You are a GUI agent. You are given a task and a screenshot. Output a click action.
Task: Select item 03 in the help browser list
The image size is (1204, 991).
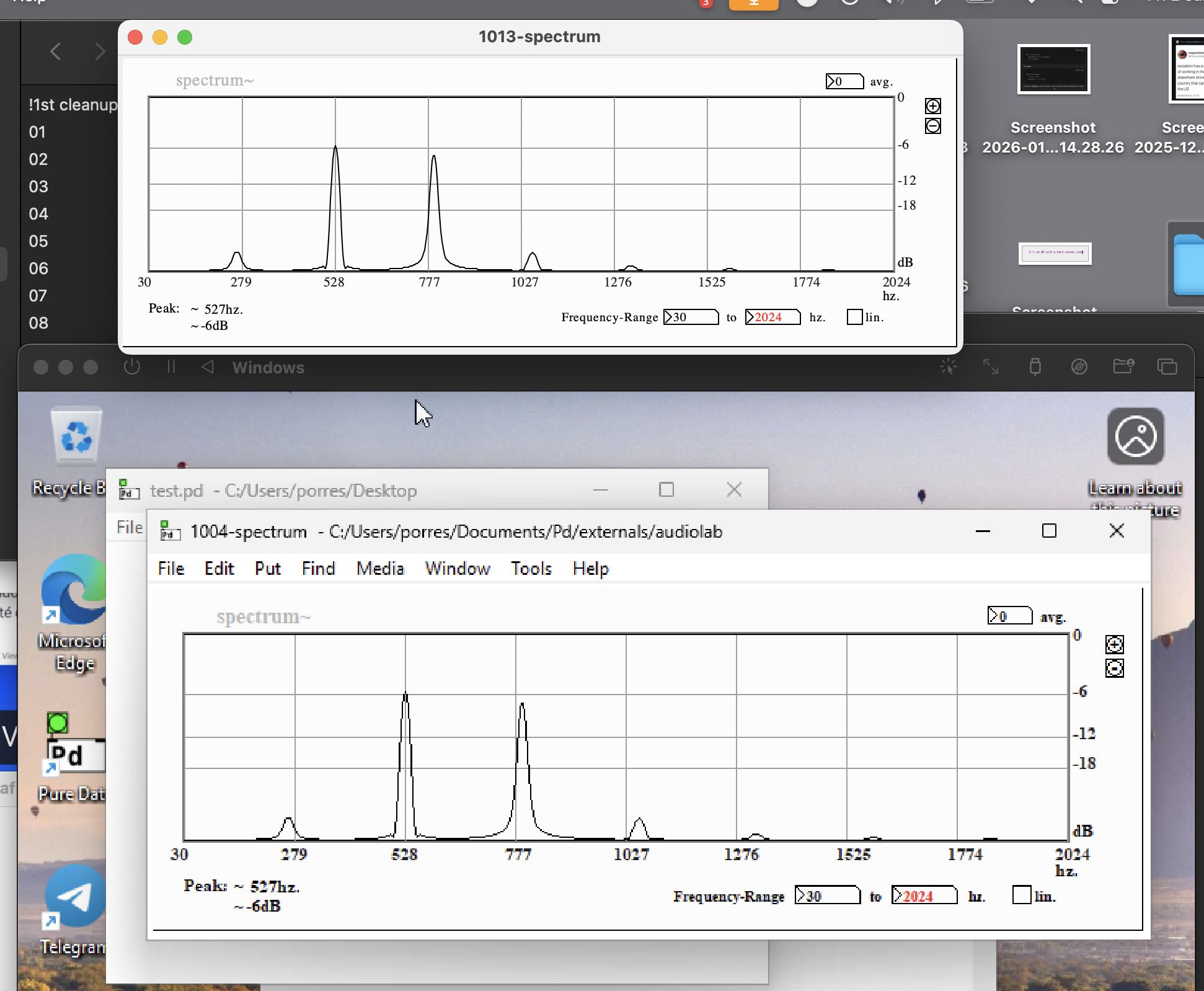[38, 187]
